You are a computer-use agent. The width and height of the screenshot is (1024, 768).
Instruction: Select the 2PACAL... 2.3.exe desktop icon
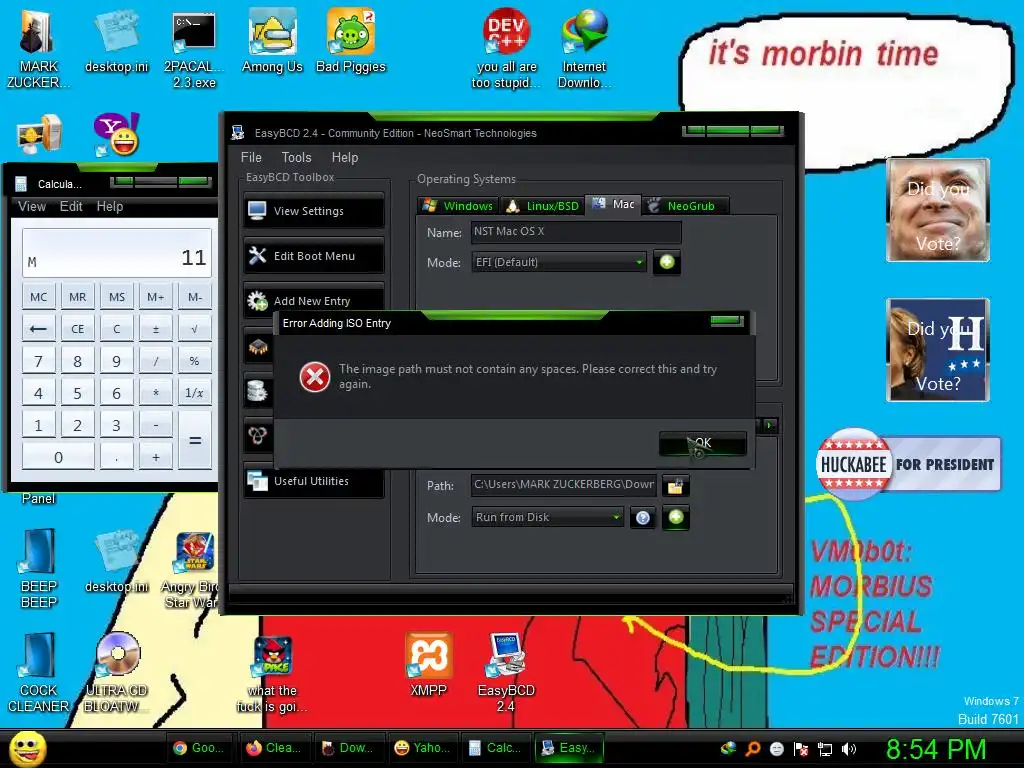194,49
